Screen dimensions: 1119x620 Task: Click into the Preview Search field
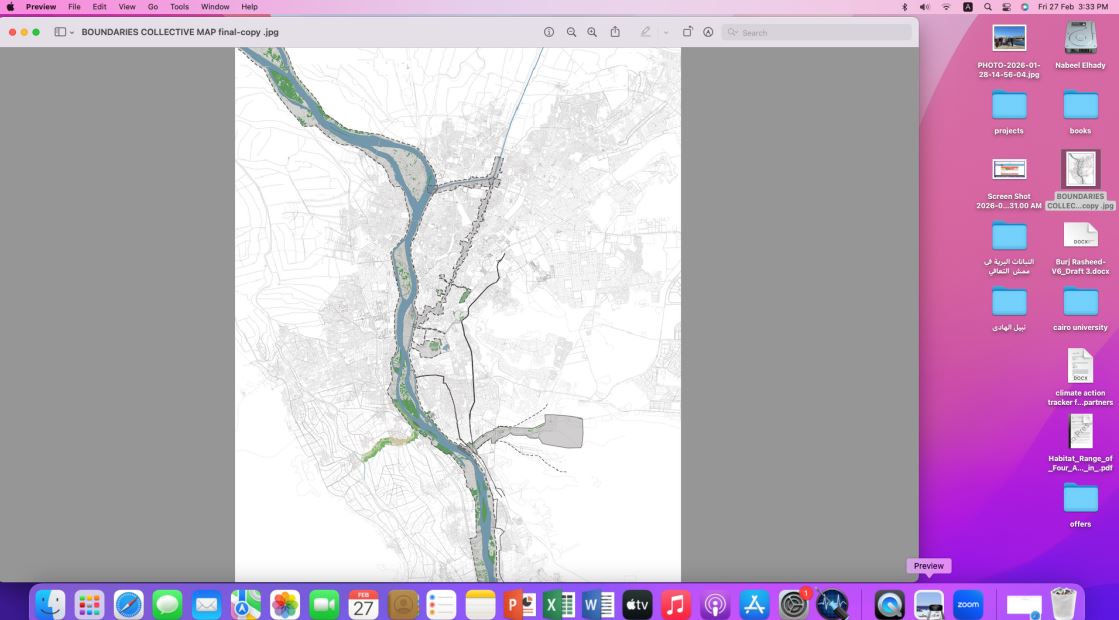tap(816, 33)
